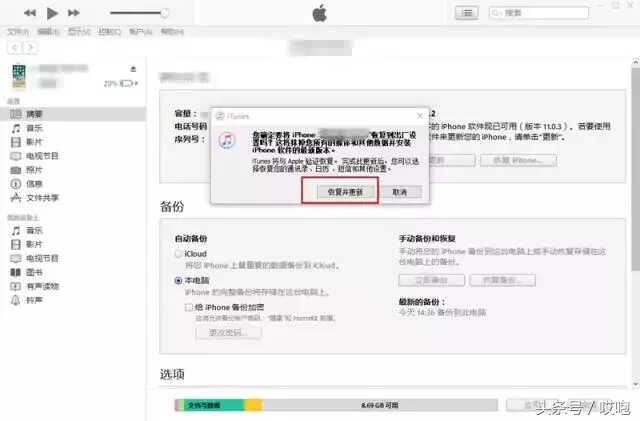Viewport: 640px width, 421px height.
Task: Select 摘要 in the sidebar
Action: point(73,114)
